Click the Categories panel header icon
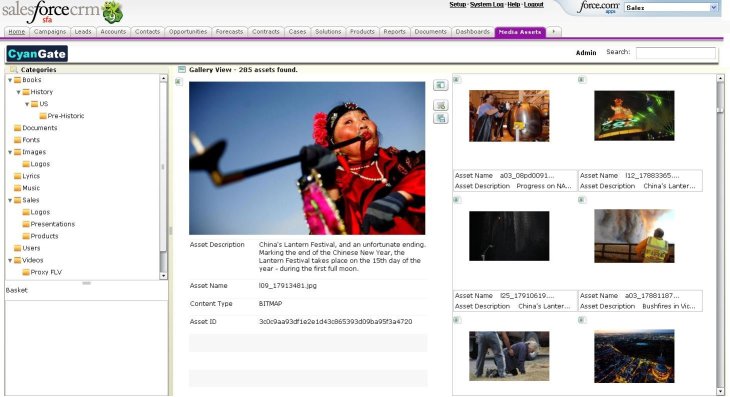 point(14,69)
